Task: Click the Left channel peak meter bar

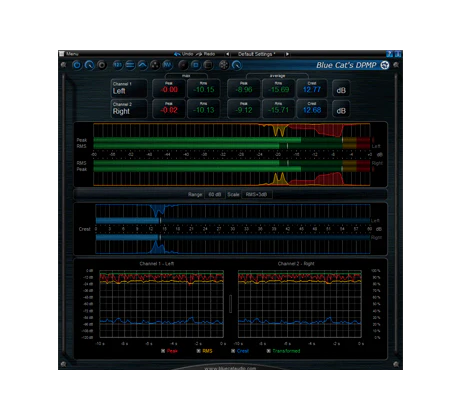Action: click(232, 140)
